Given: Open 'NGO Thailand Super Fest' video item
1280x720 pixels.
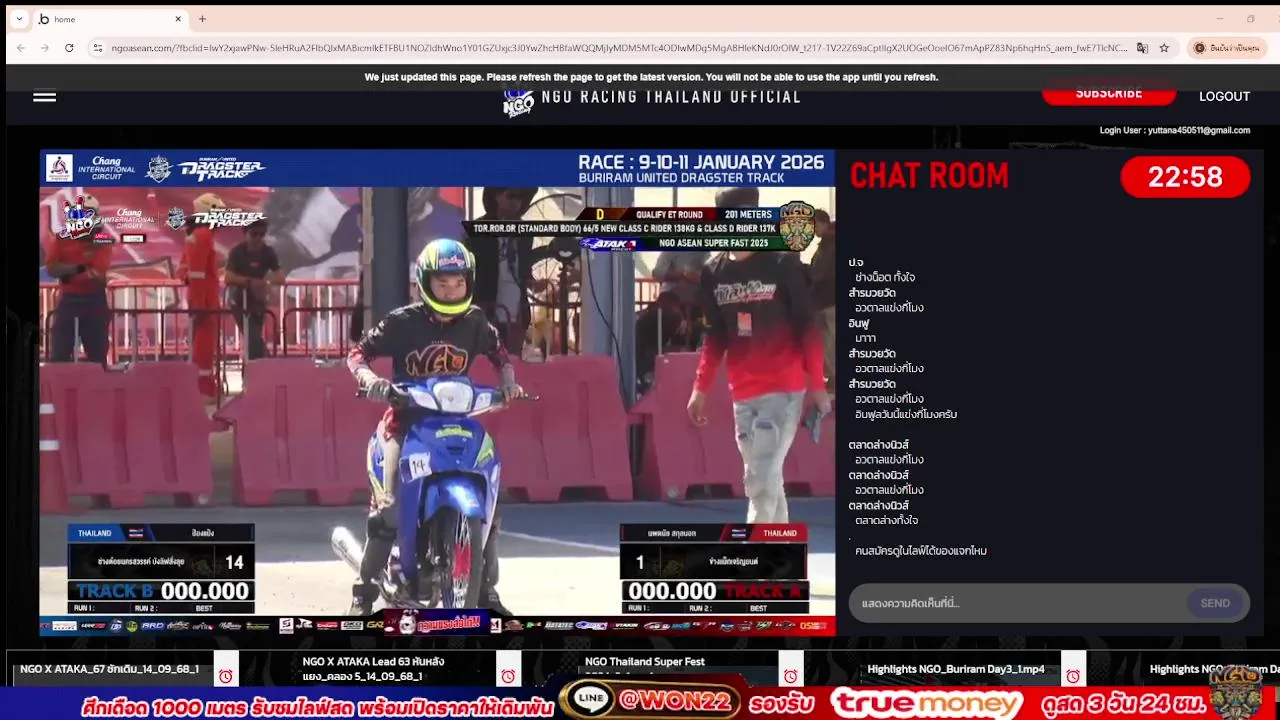Looking at the screenshot, I should [645, 662].
